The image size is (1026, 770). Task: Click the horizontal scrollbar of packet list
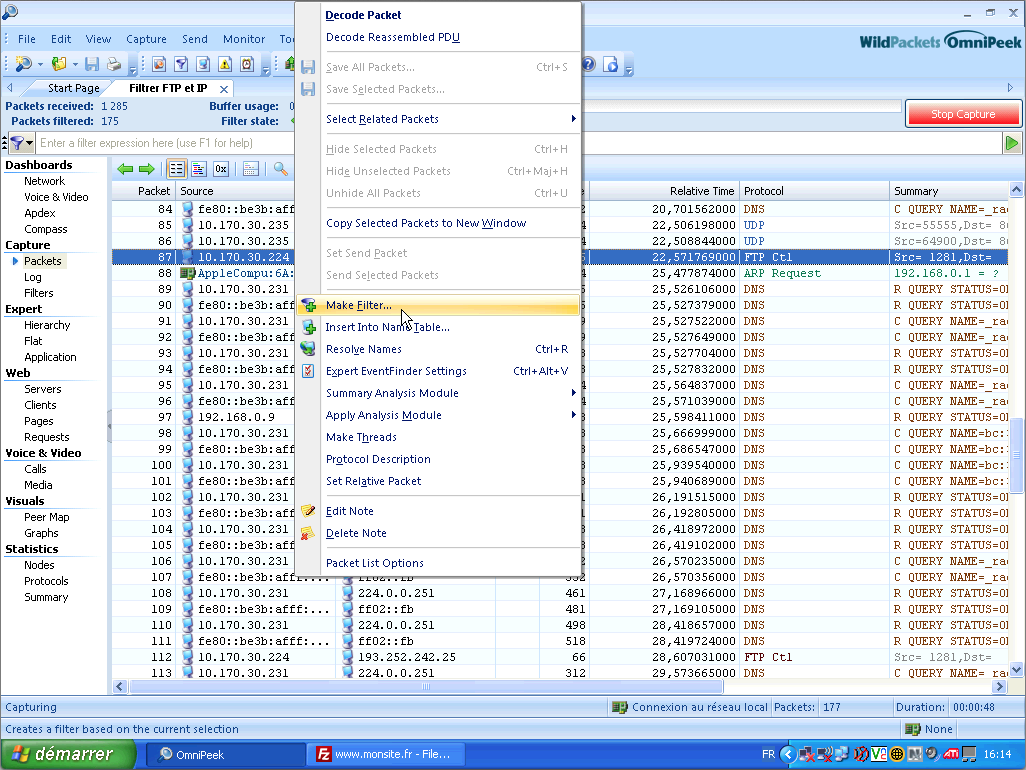tap(425, 686)
